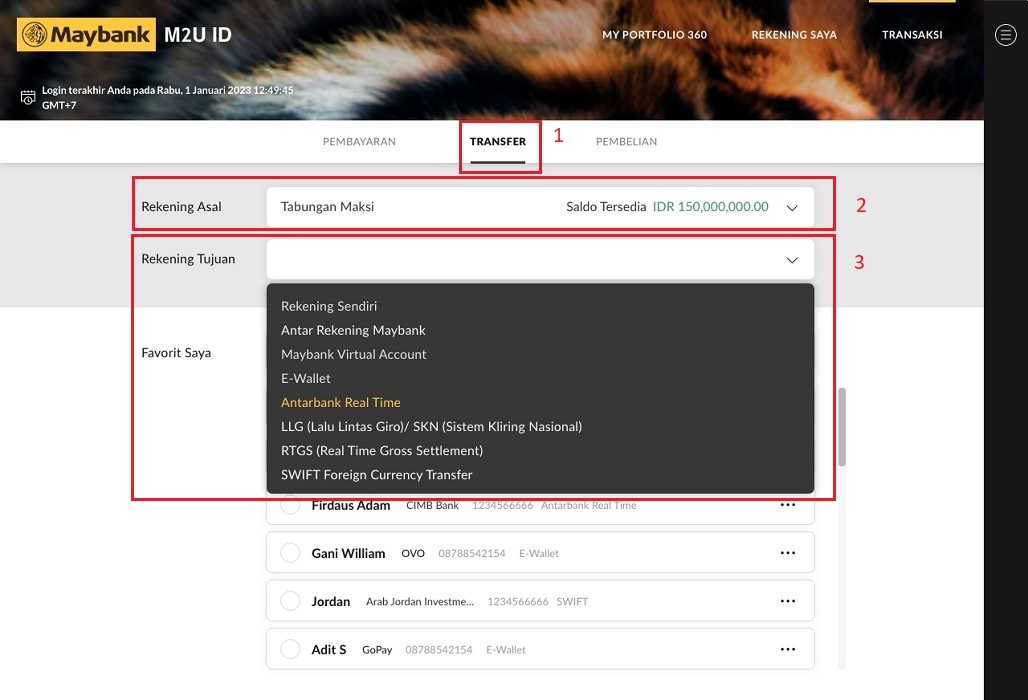Viewport: 1028px width, 700px height.
Task: Select Firdaus Adam radio button
Action: coord(290,505)
